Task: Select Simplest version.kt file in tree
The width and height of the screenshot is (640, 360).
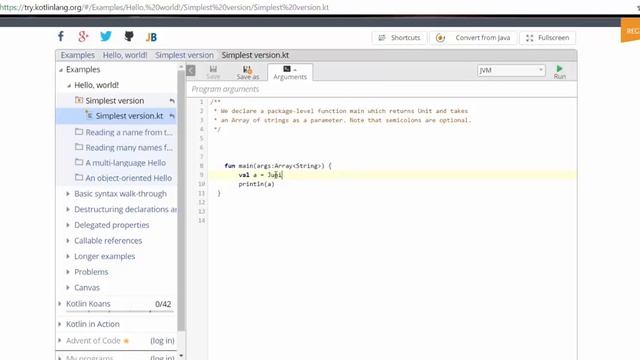Action: pos(129,116)
